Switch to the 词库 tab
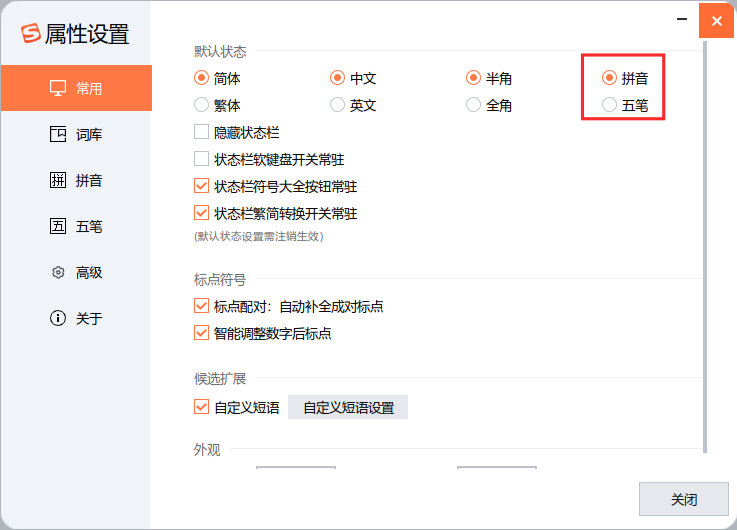The height and width of the screenshot is (530, 737). (89, 134)
